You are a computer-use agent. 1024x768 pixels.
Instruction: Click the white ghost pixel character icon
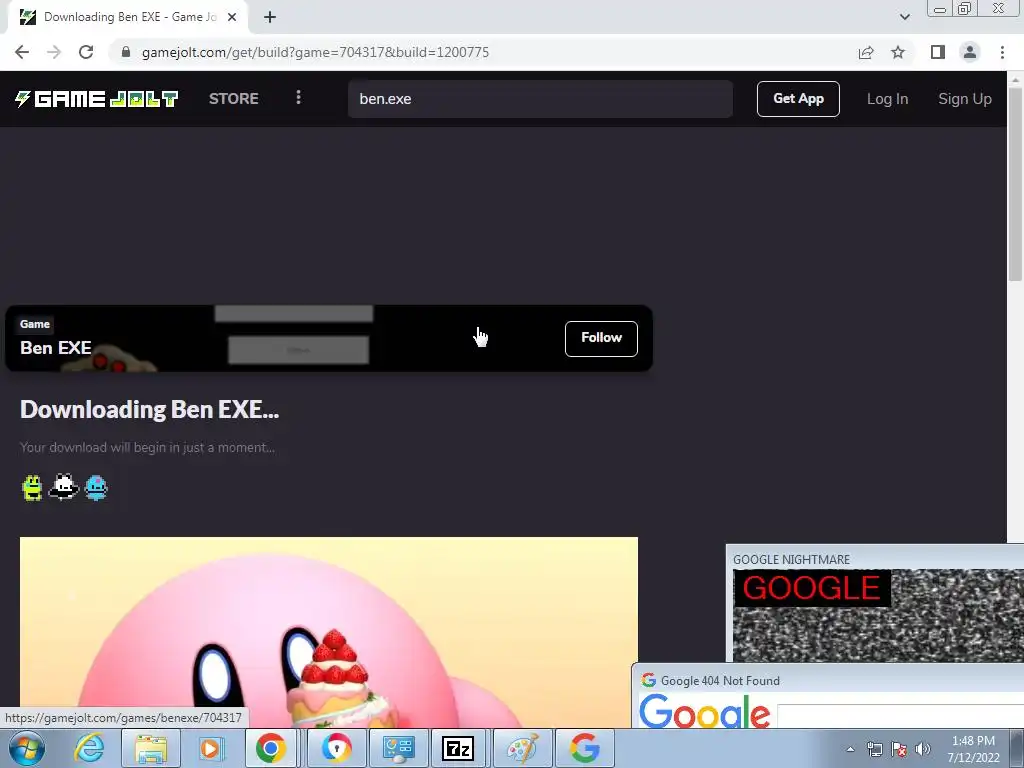(x=63, y=487)
